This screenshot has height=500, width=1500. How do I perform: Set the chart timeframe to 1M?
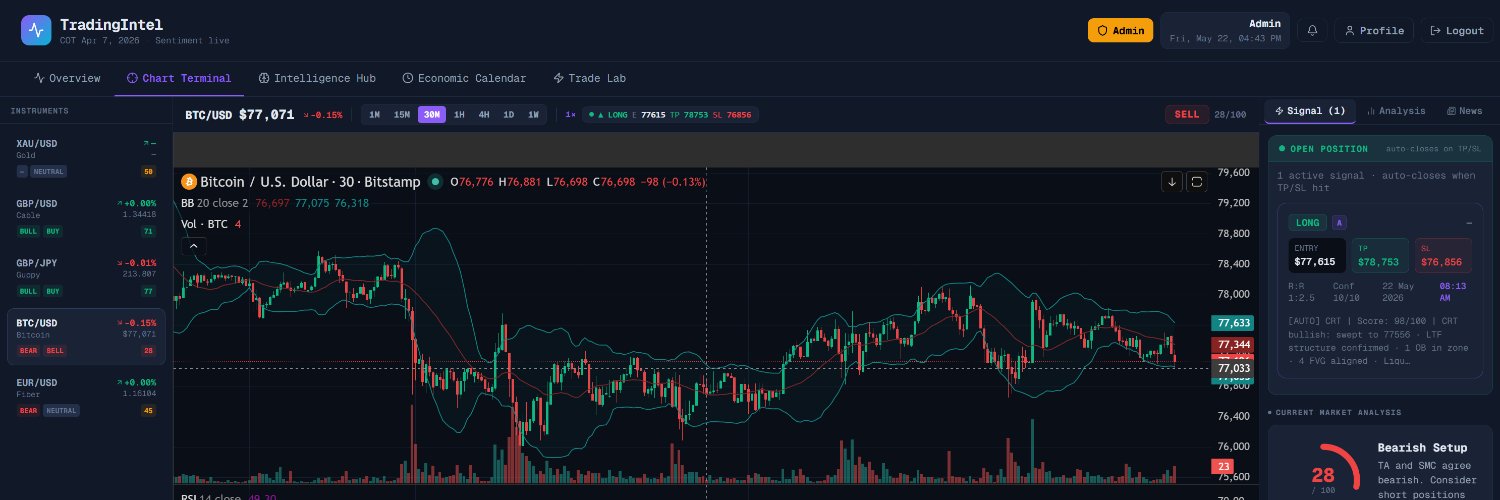(374, 115)
